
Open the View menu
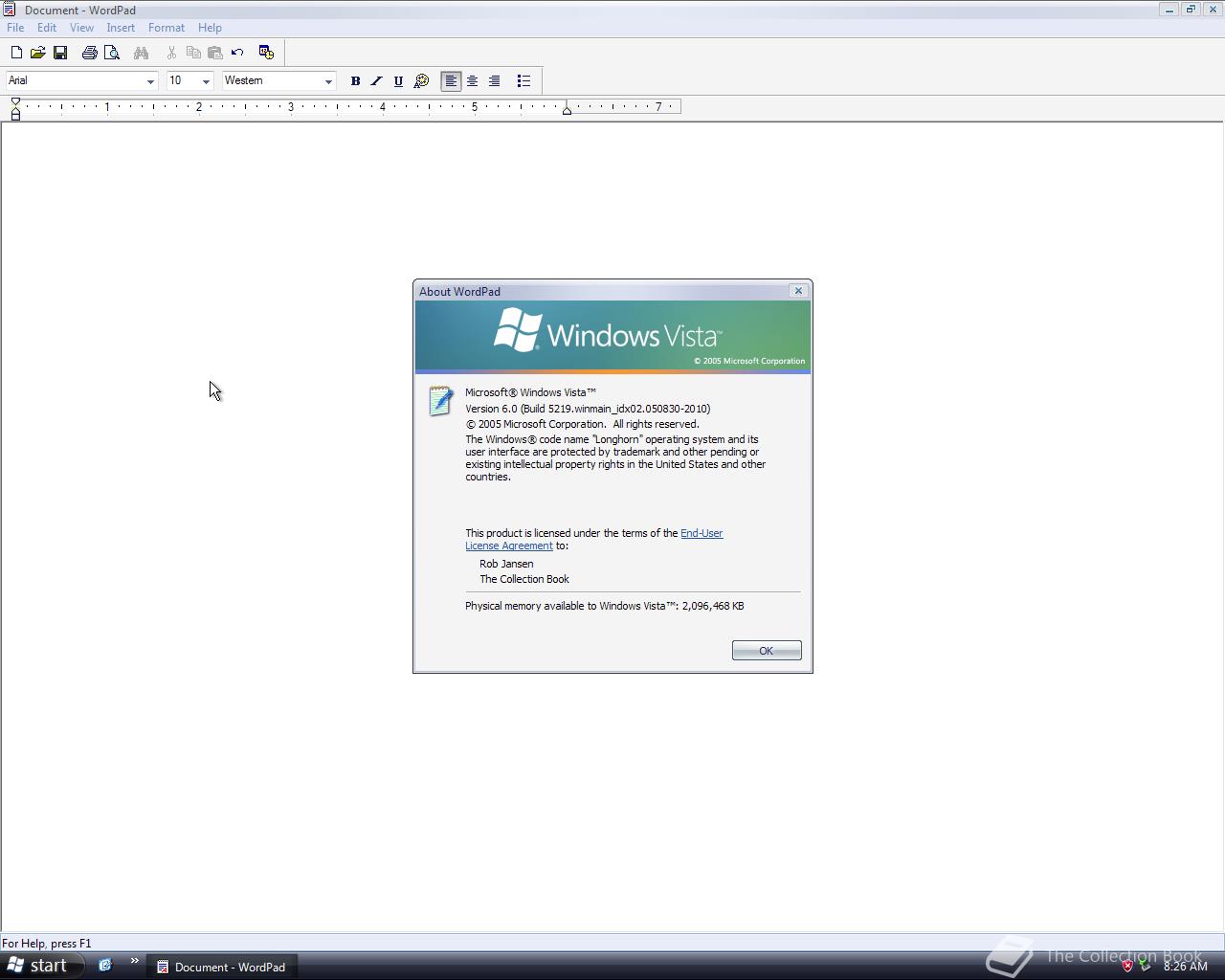pos(81,28)
